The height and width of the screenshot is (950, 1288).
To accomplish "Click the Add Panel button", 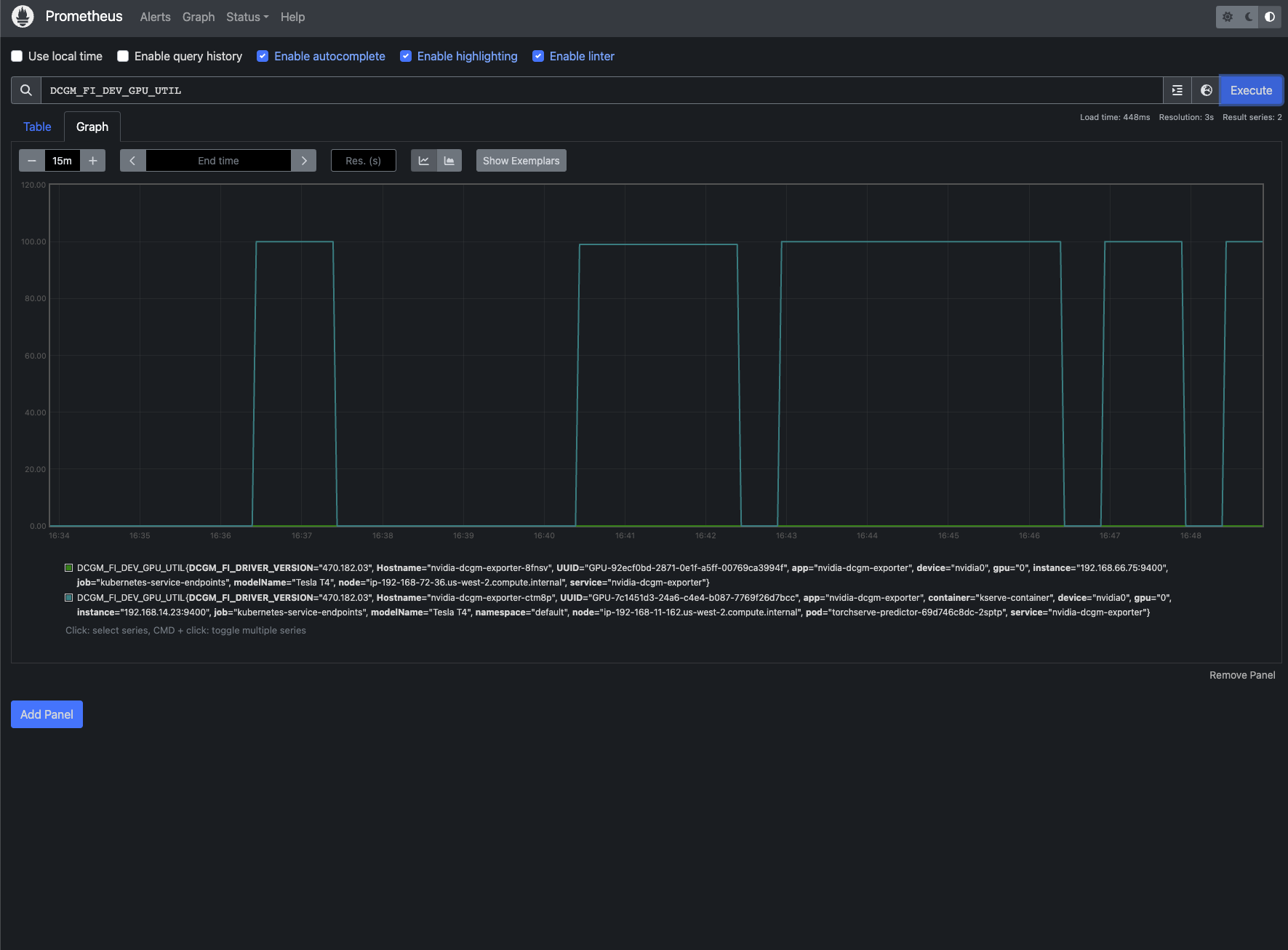I will point(47,714).
